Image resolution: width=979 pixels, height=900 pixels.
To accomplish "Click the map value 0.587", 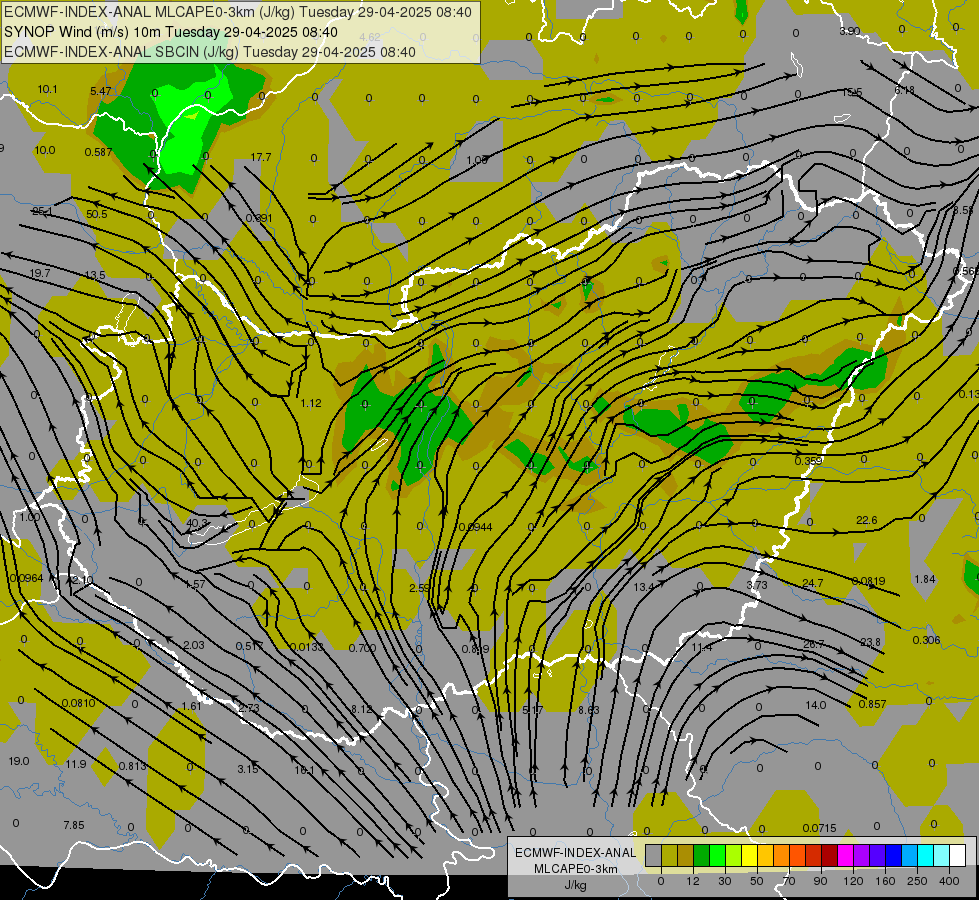I will coord(99,152).
